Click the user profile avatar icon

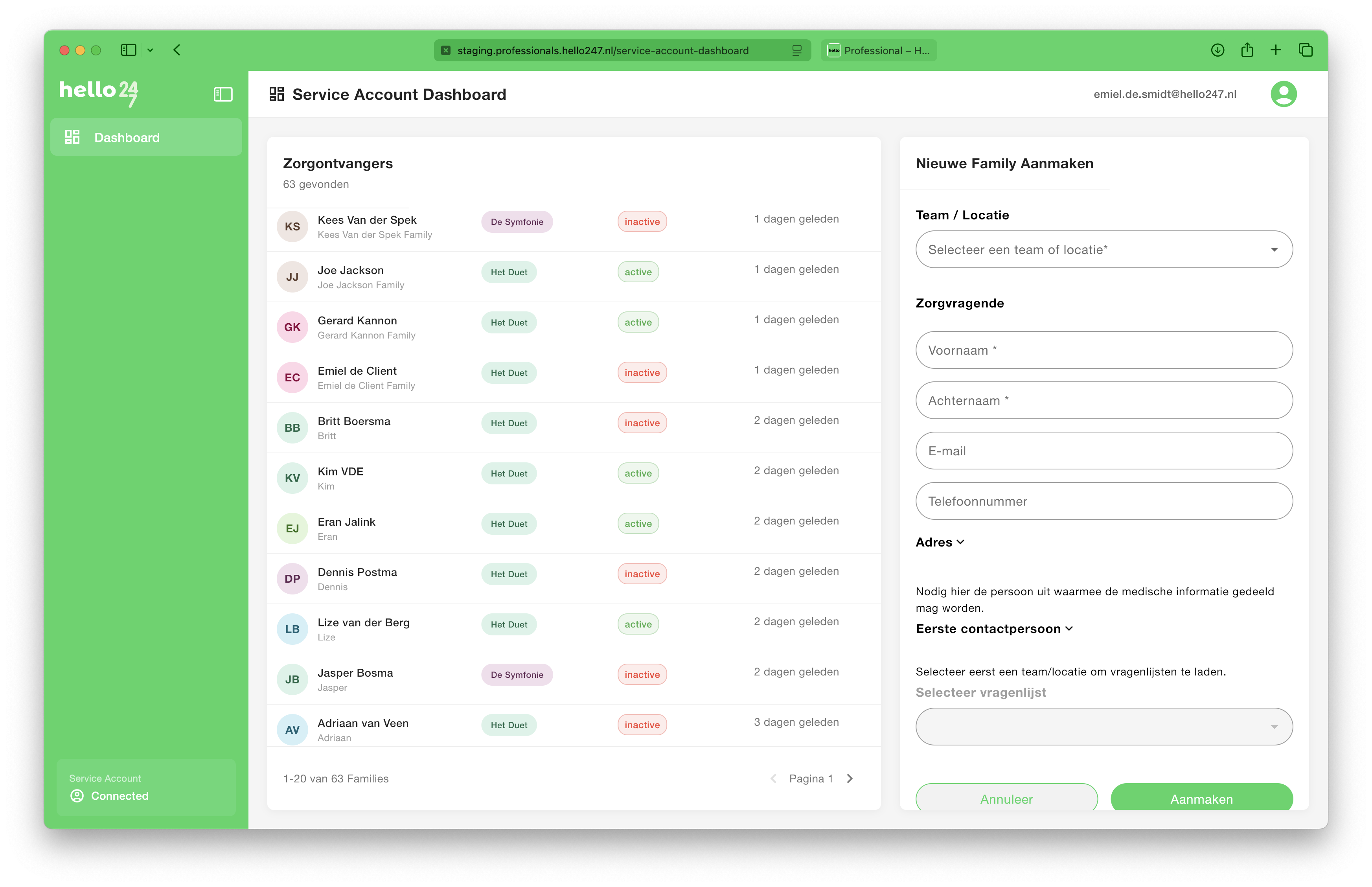(x=1283, y=94)
